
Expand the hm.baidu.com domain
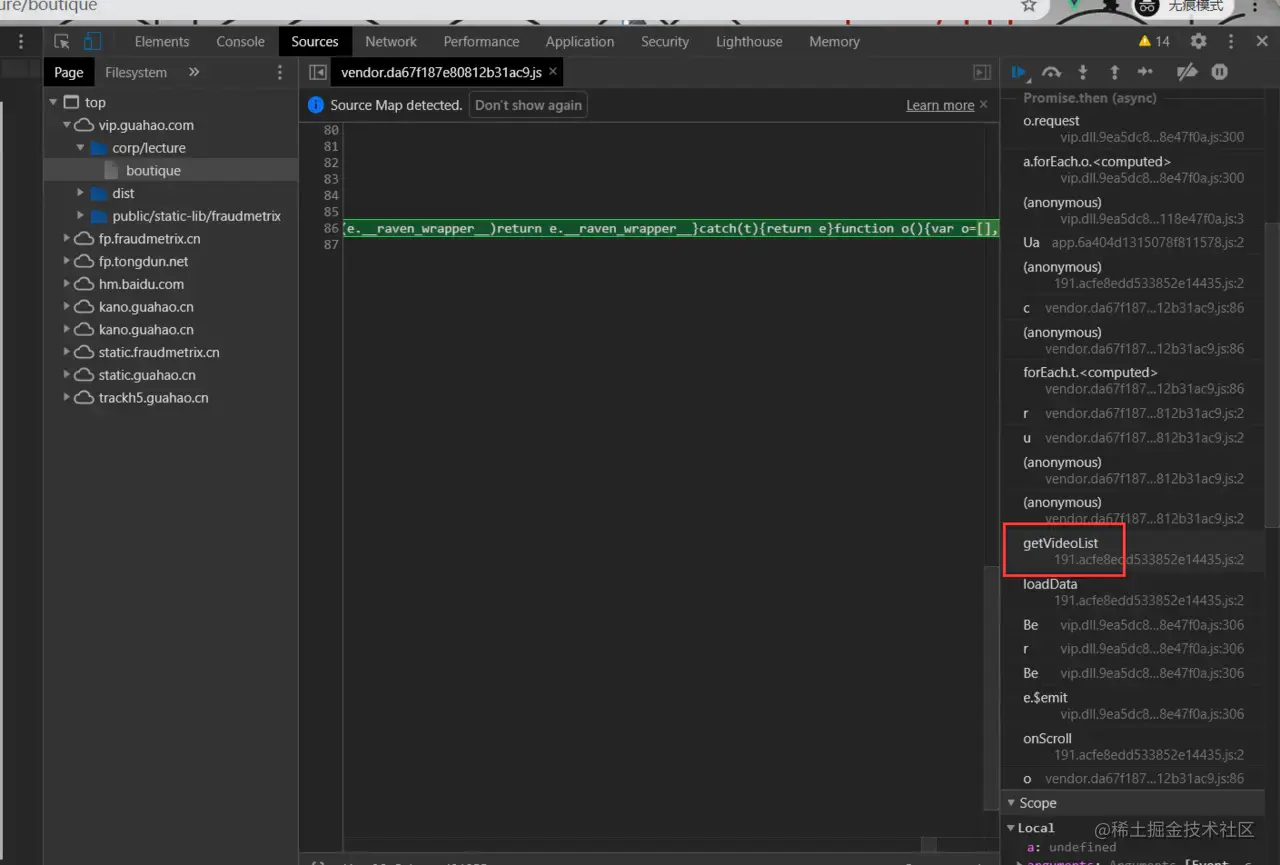pos(67,284)
